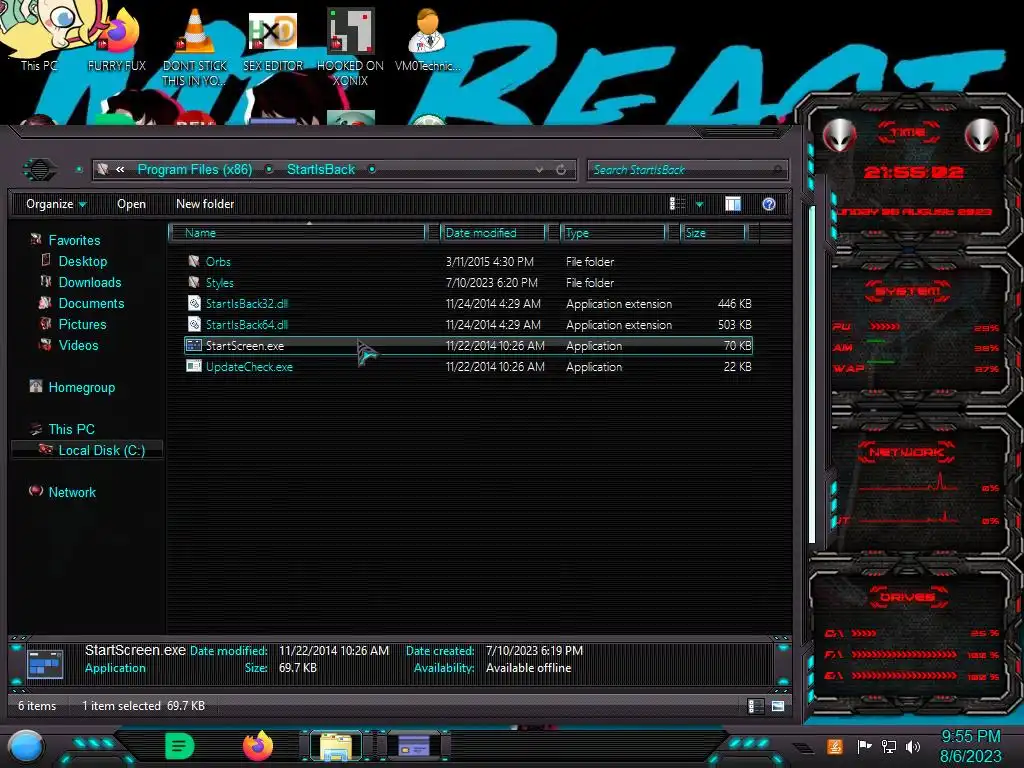Select StartIsBack32.dll file

468,304
